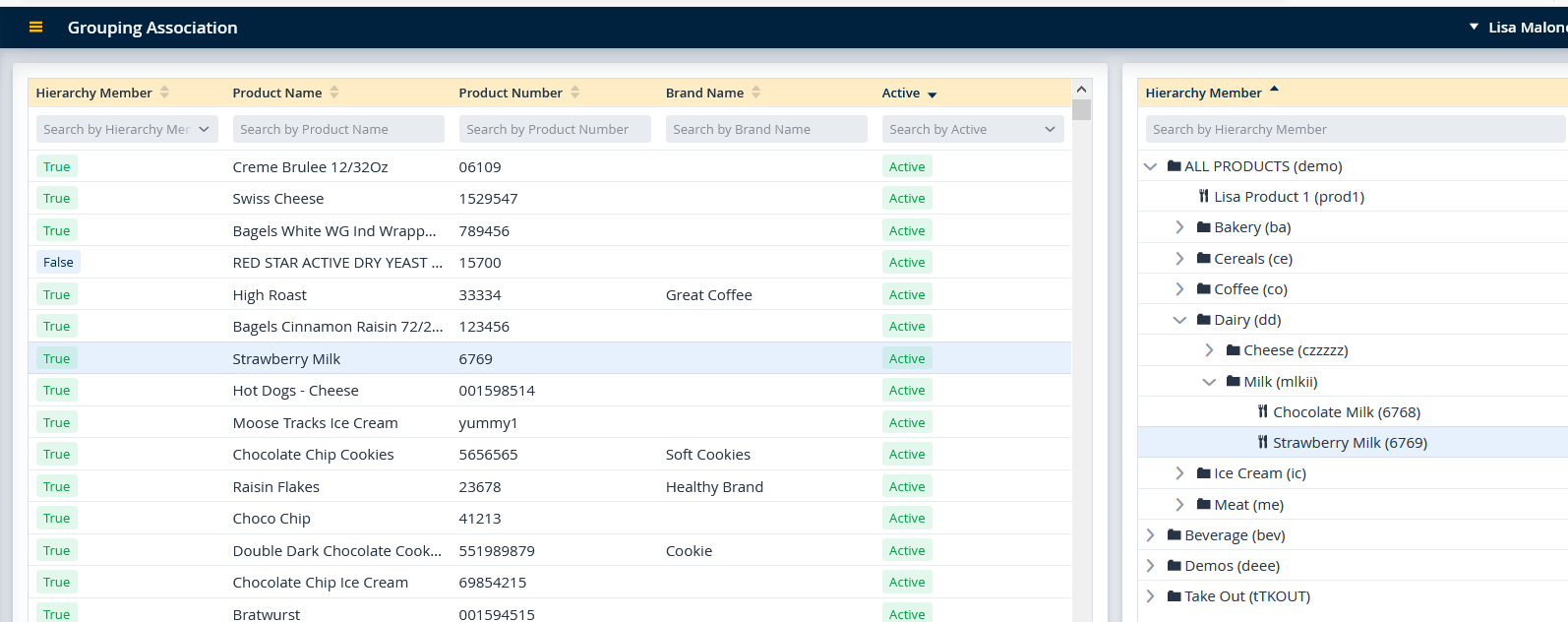Click the Search by Product Name field
Image resolution: width=1568 pixels, height=622 pixels.
tap(338, 130)
